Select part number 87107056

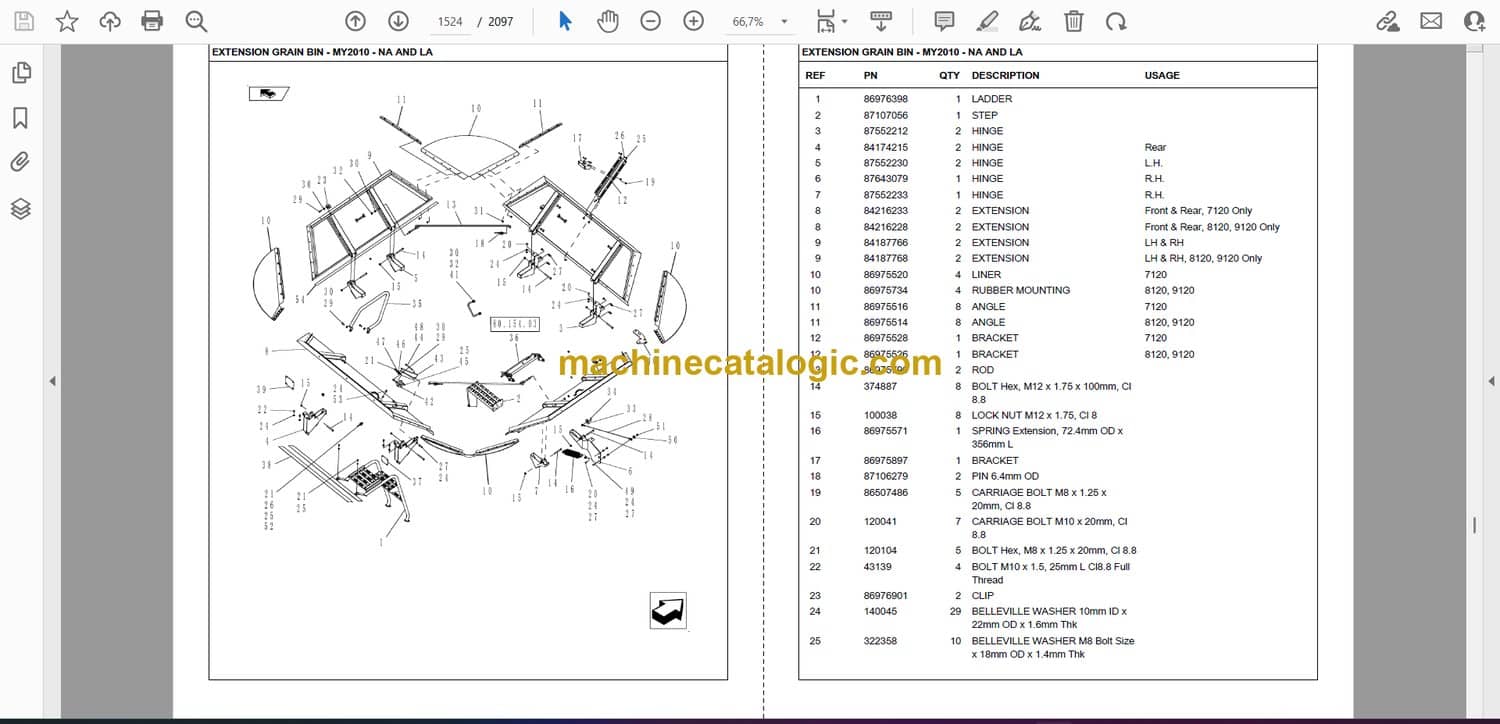point(886,115)
